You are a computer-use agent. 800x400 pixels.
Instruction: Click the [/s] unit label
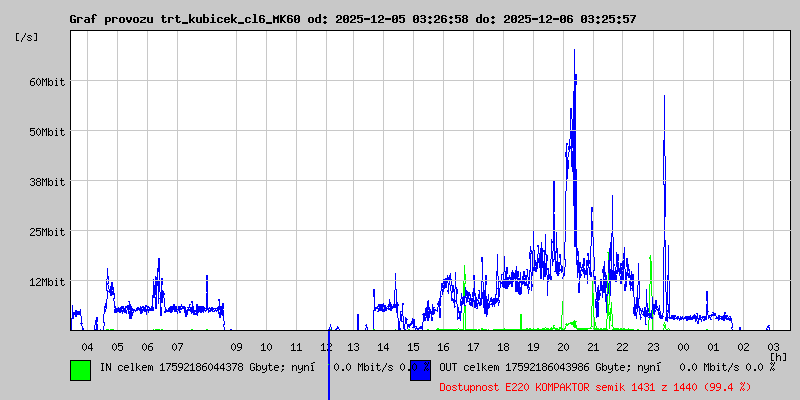point(27,37)
